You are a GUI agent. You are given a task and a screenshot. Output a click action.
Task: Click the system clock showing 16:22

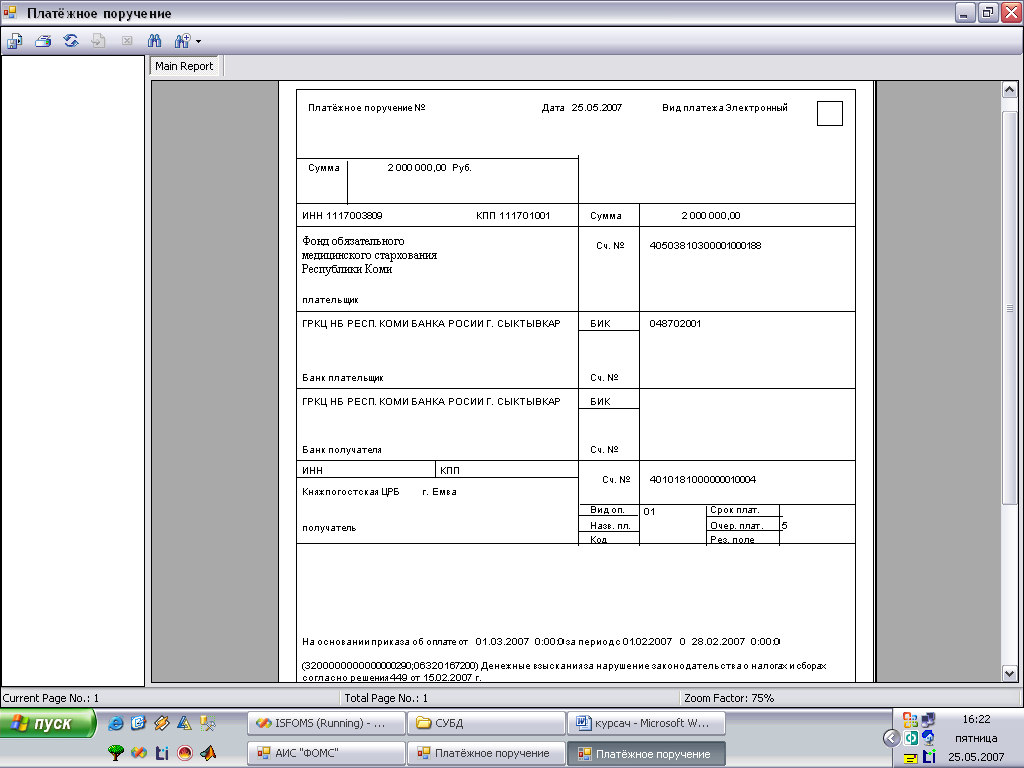[976, 719]
